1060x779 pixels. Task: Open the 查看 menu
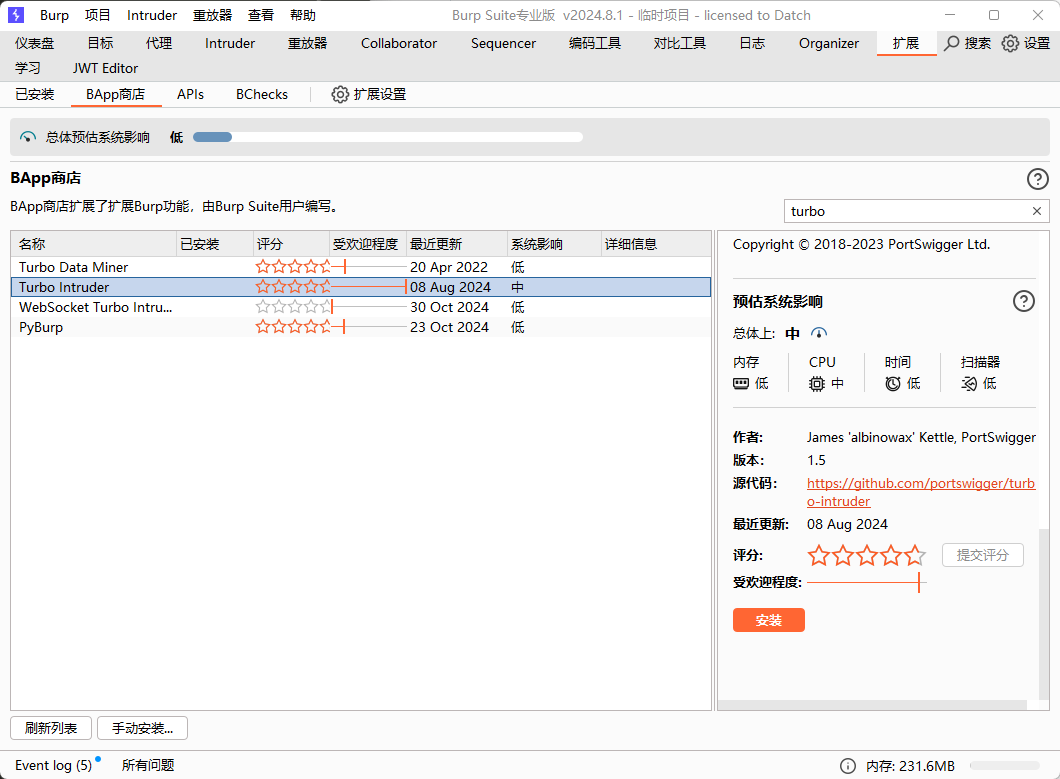(x=261, y=15)
